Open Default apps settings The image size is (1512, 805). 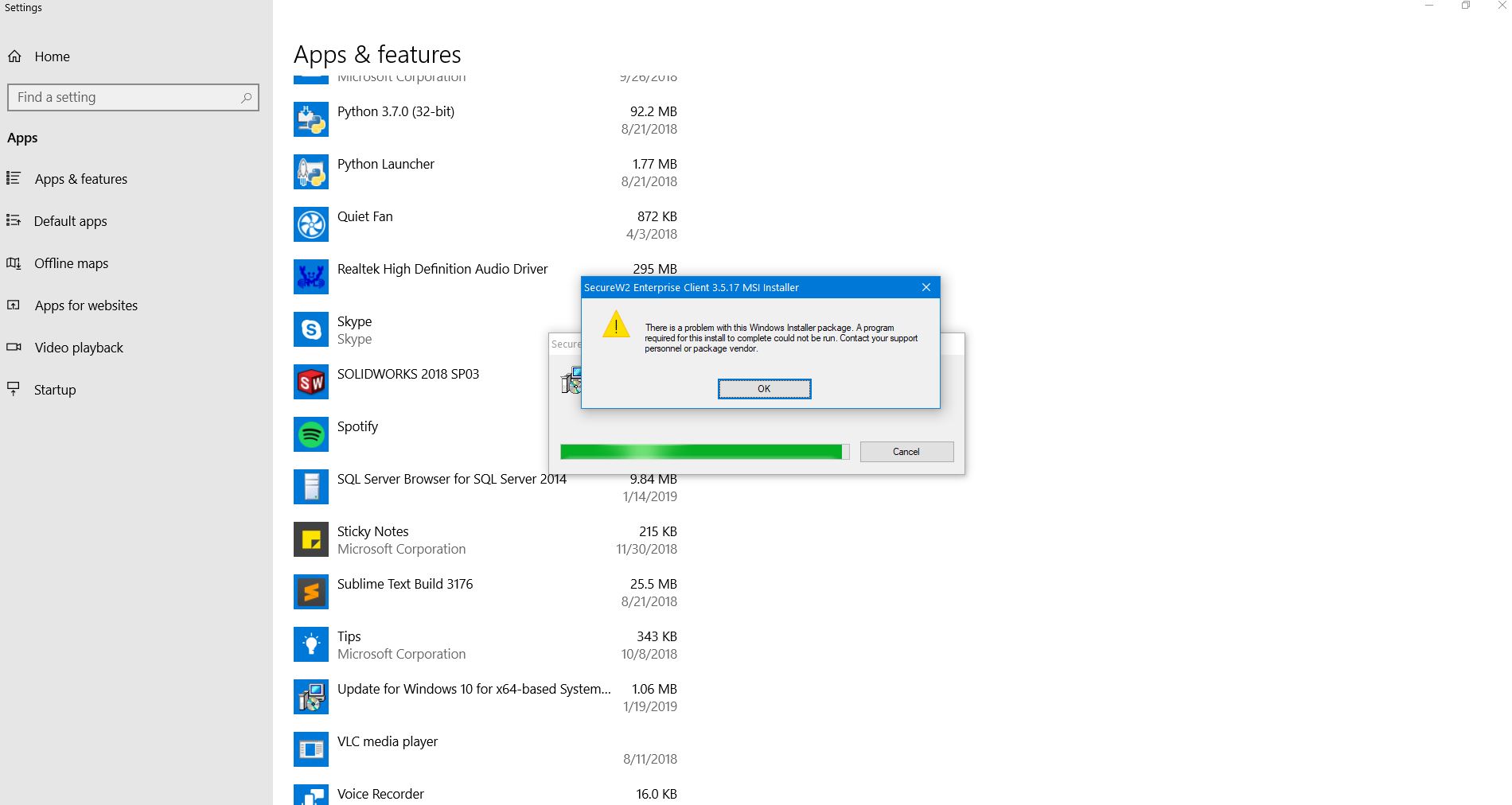pos(71,221)
